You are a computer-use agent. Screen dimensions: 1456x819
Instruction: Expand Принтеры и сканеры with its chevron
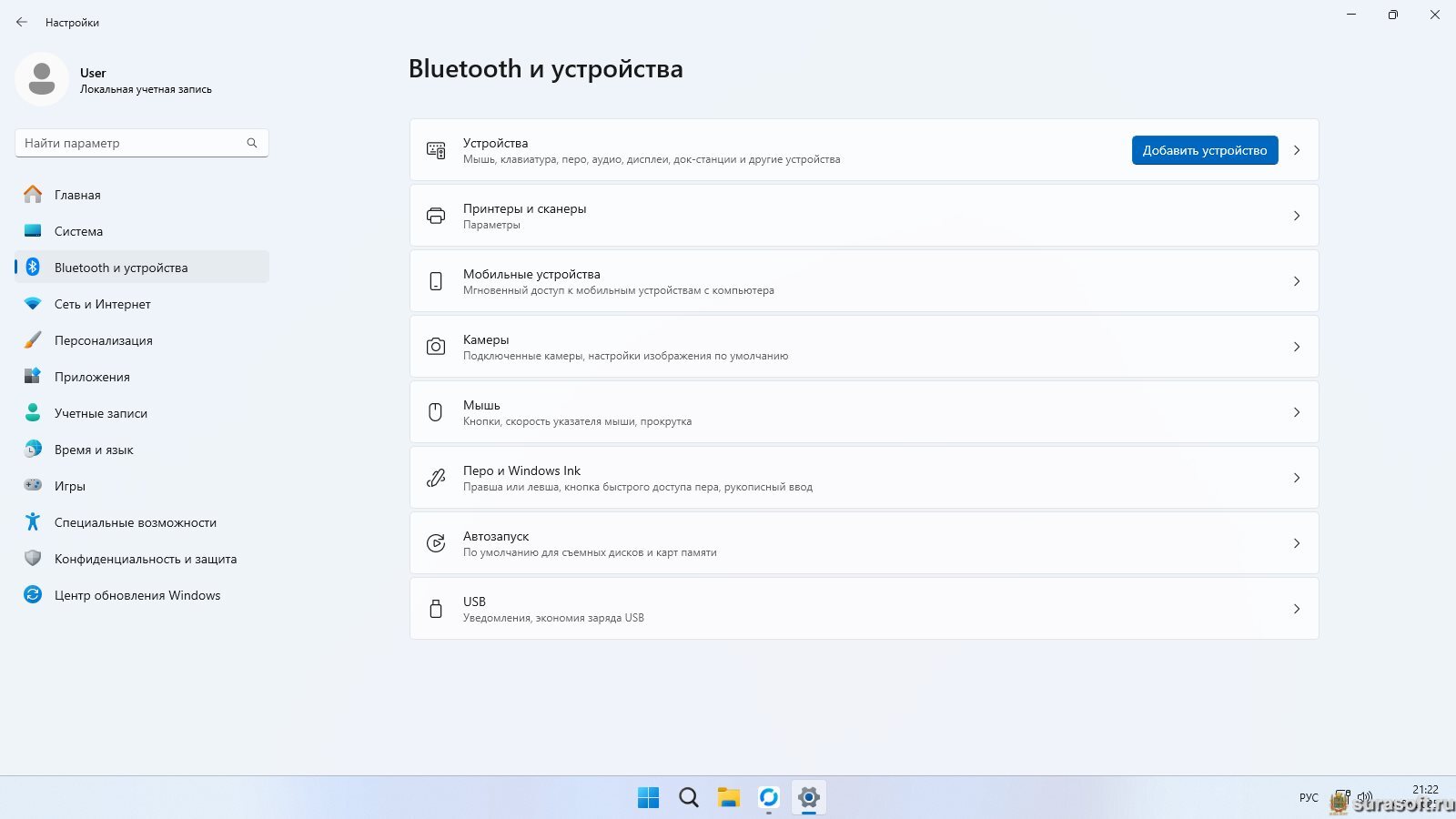1297,216
